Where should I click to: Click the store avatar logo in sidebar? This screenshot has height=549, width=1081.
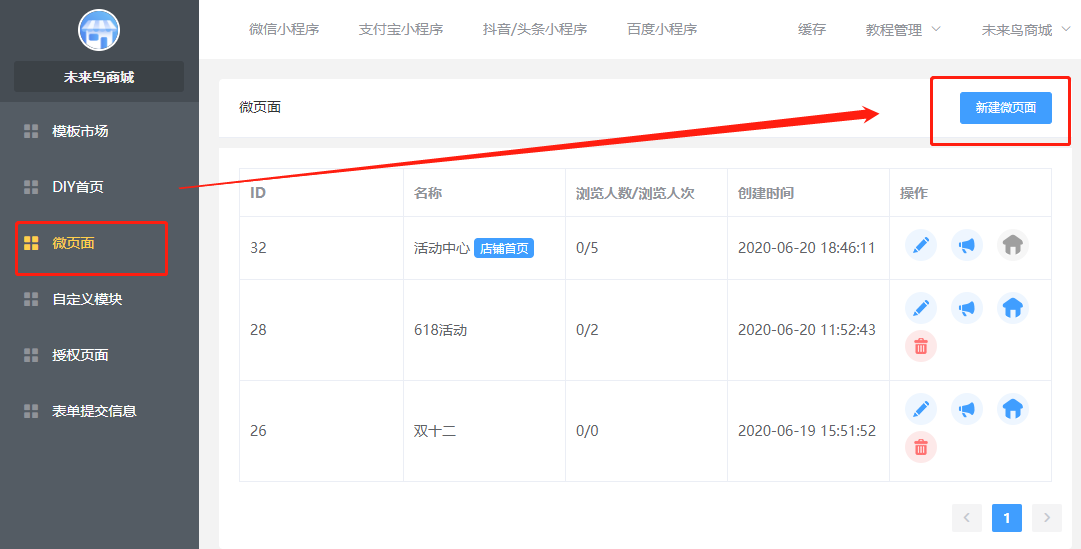pyautogui.click(x=99, y=30)
